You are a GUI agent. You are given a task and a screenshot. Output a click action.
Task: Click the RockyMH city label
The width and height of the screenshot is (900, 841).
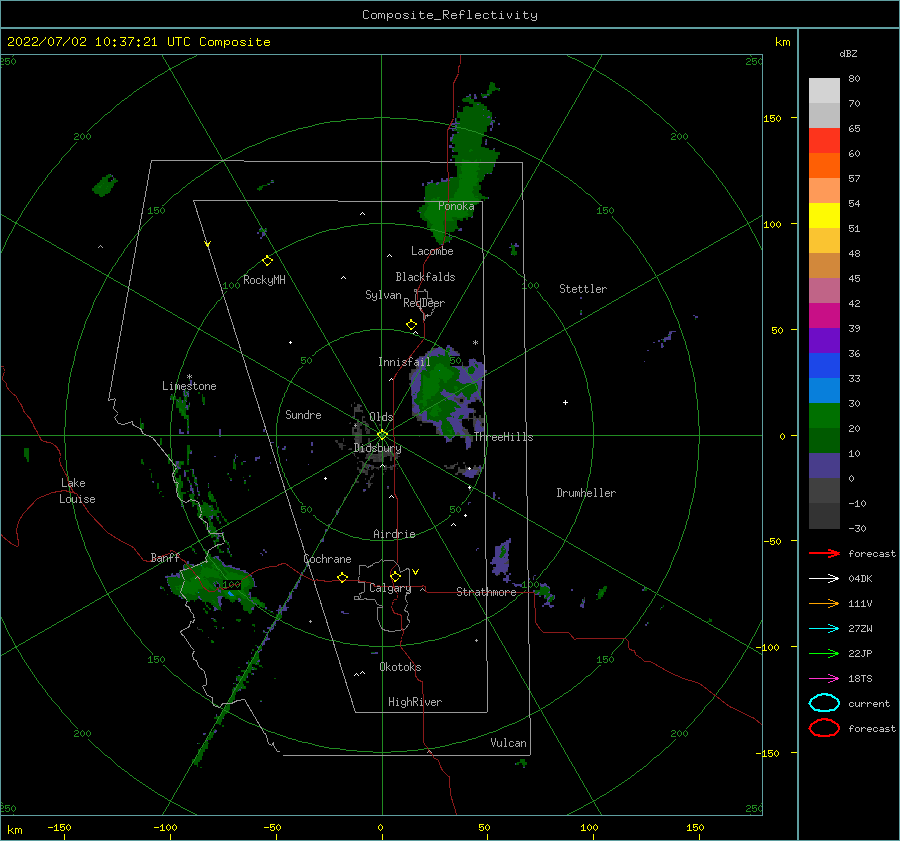click(264, 280)
